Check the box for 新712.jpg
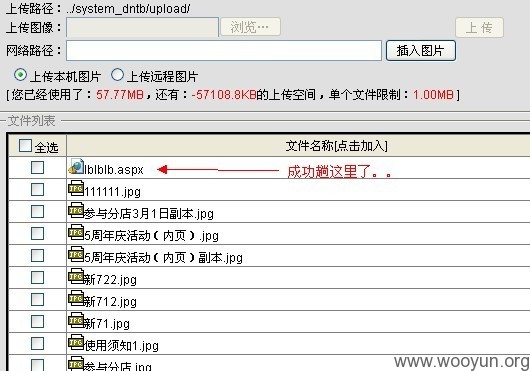The image size is (530, 371). (x=37, y=299)
